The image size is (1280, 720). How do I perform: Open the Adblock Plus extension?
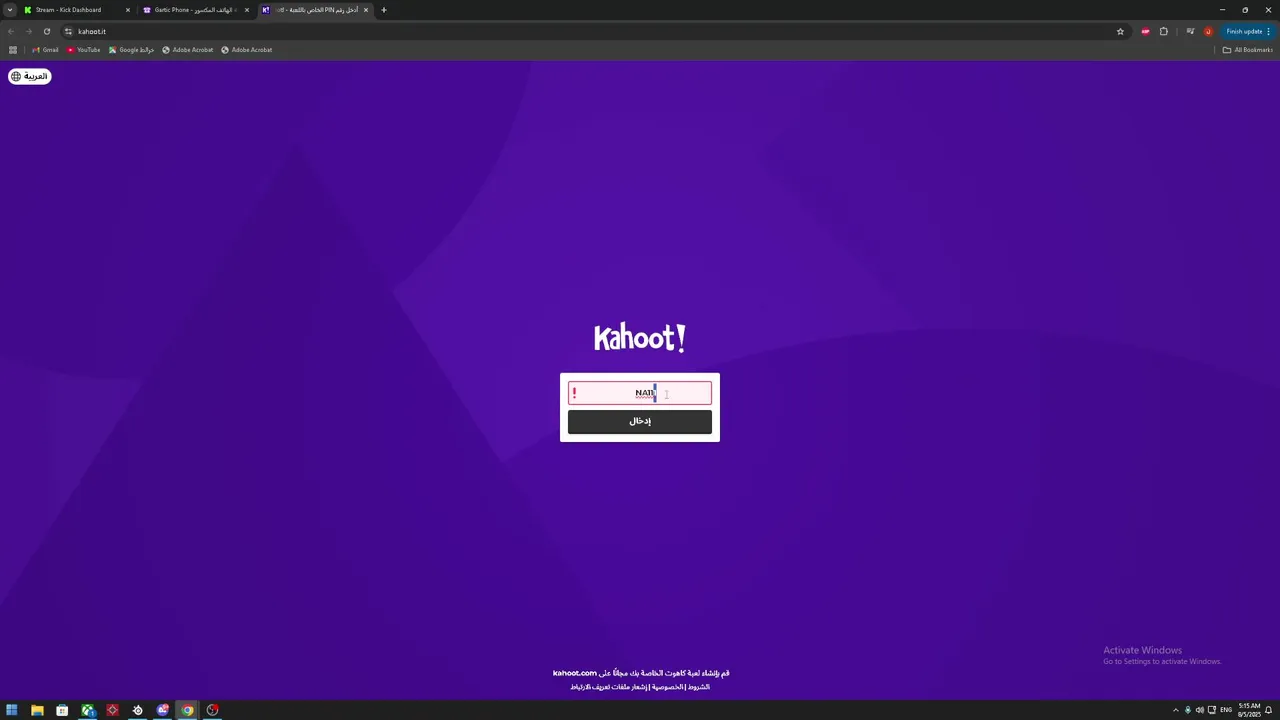(x=1146, y=31)
